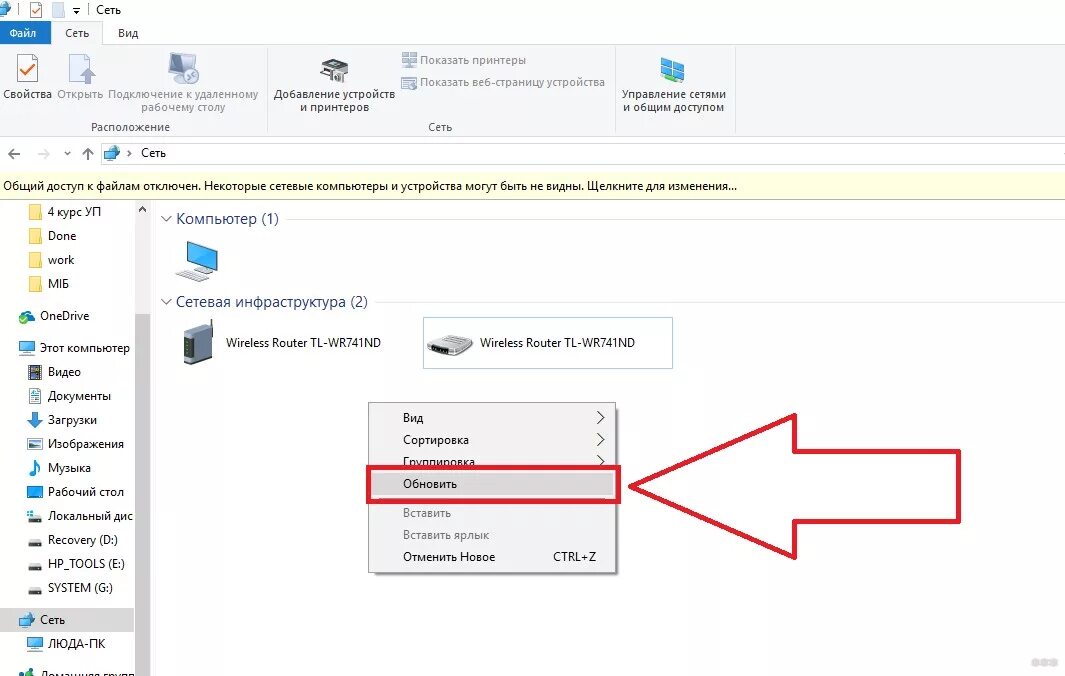
Task: Open the SYSTEM (G:) drive
Action: [x=71, y=588]
